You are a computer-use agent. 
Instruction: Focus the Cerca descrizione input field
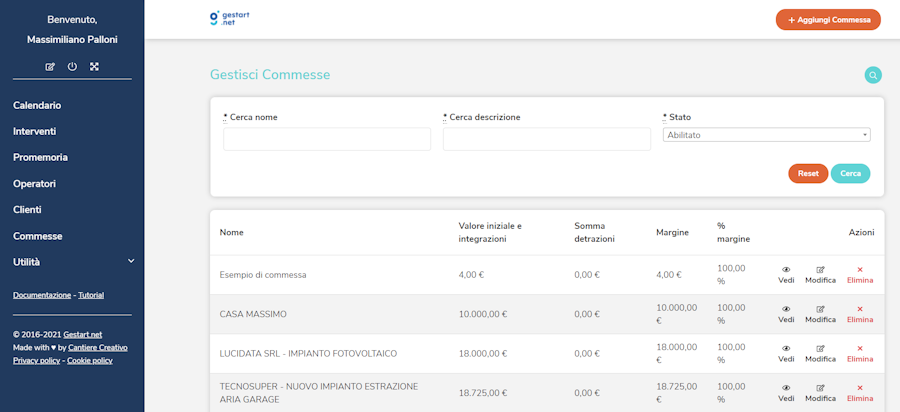coord(546,139)
